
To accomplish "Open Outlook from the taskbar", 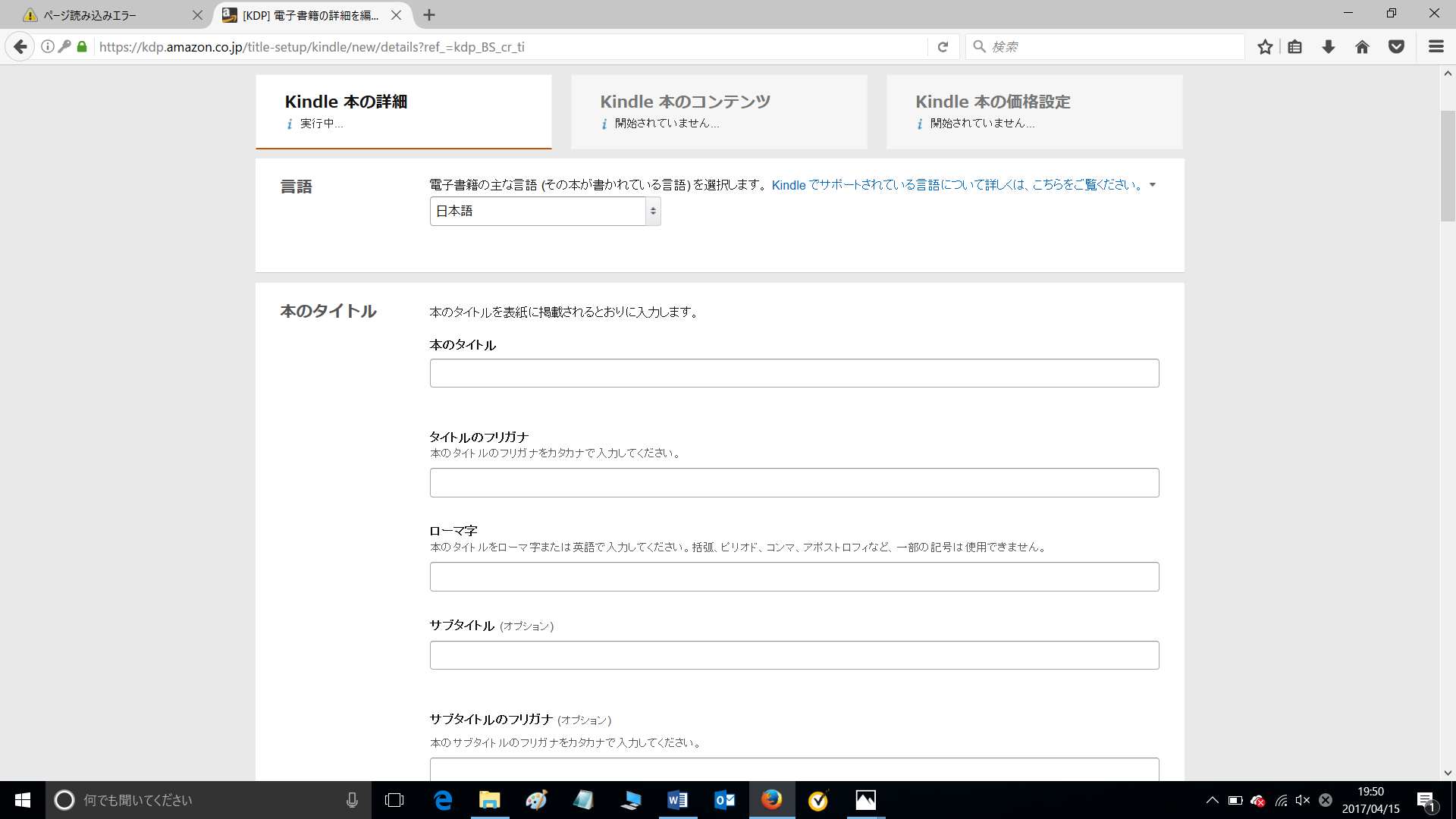I will click(724, 800).
